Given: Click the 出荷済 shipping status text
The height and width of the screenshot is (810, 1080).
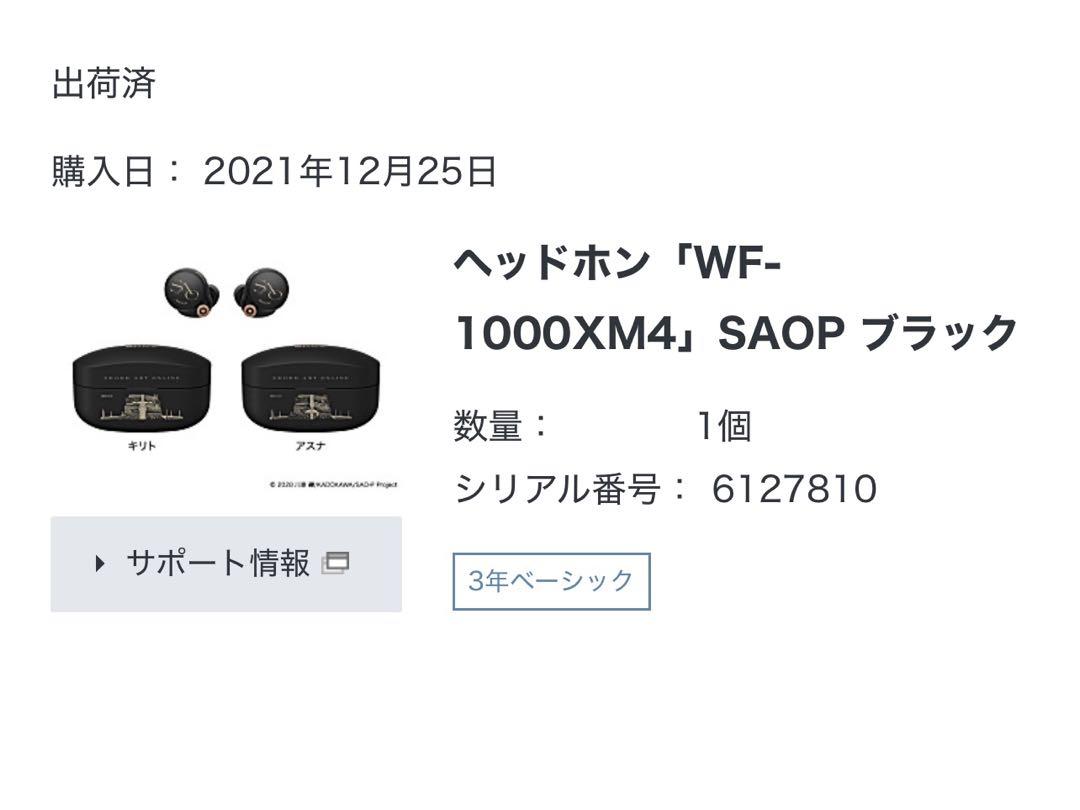Looking at the screenshot, I should pos(104,83).
